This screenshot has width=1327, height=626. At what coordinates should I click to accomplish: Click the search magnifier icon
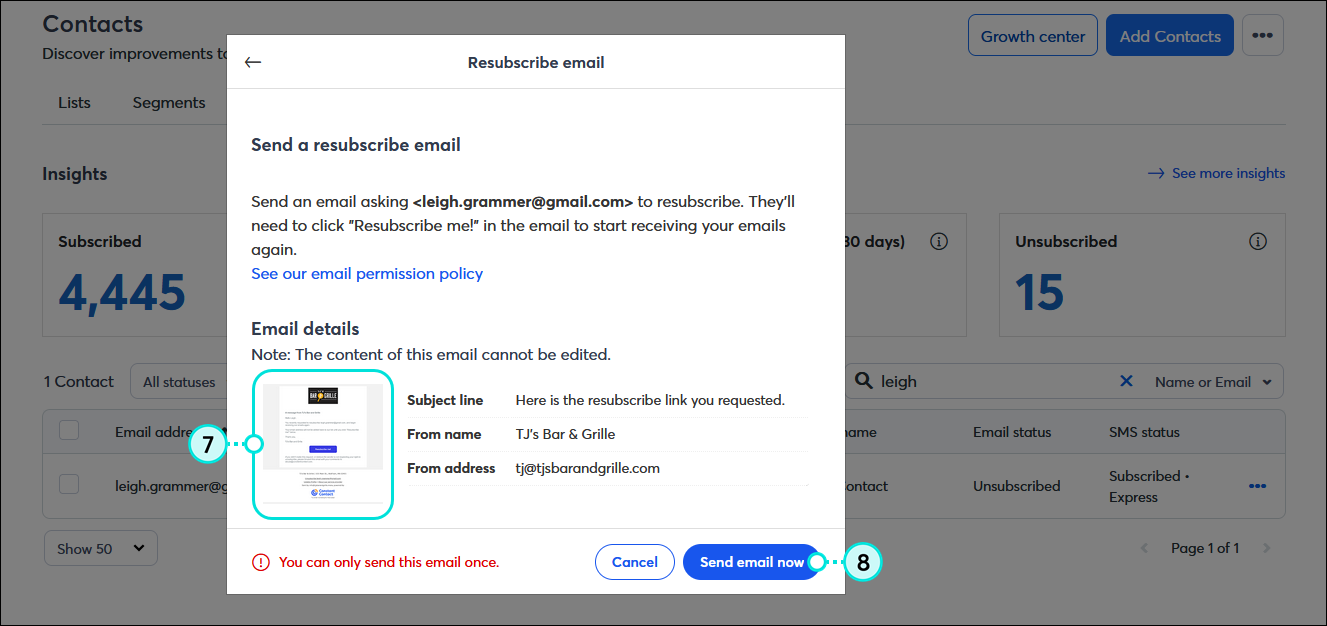coord(863,381)
